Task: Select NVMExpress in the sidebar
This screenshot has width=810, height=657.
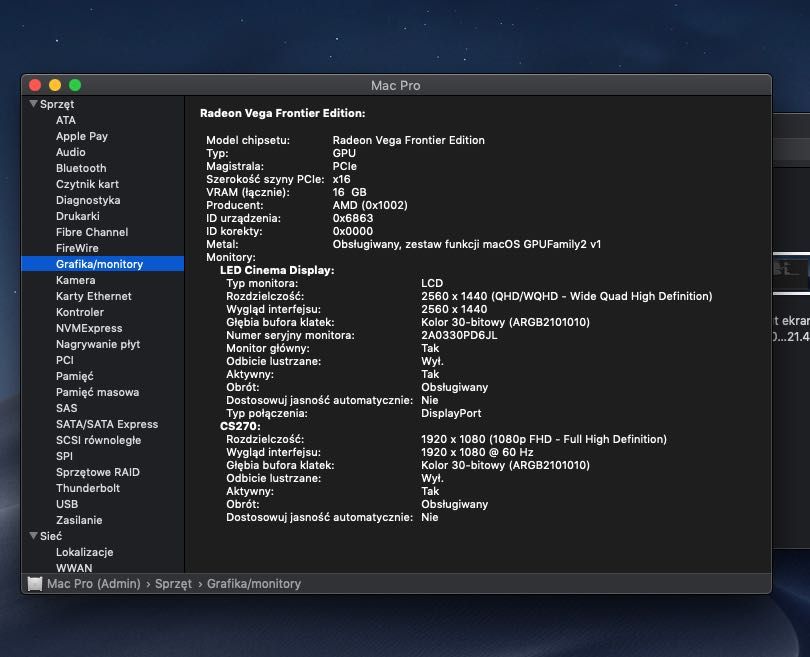Action: [x=89, y=328]
